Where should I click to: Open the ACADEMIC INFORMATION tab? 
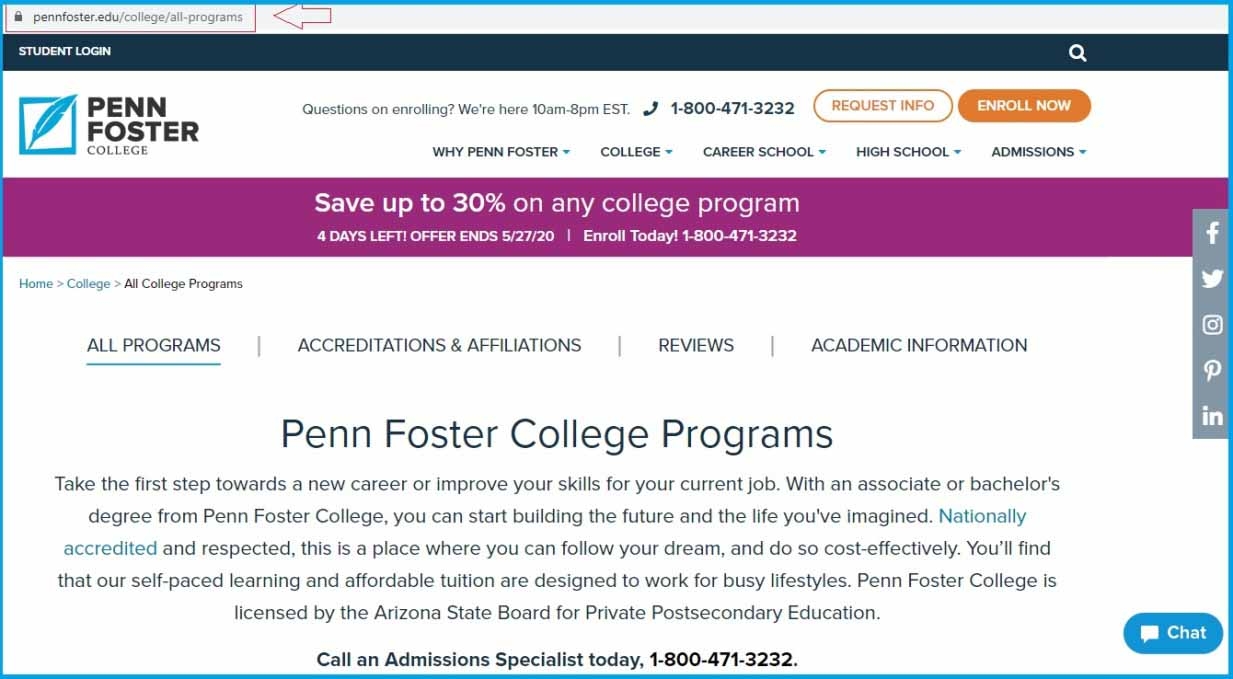[919, 345]
